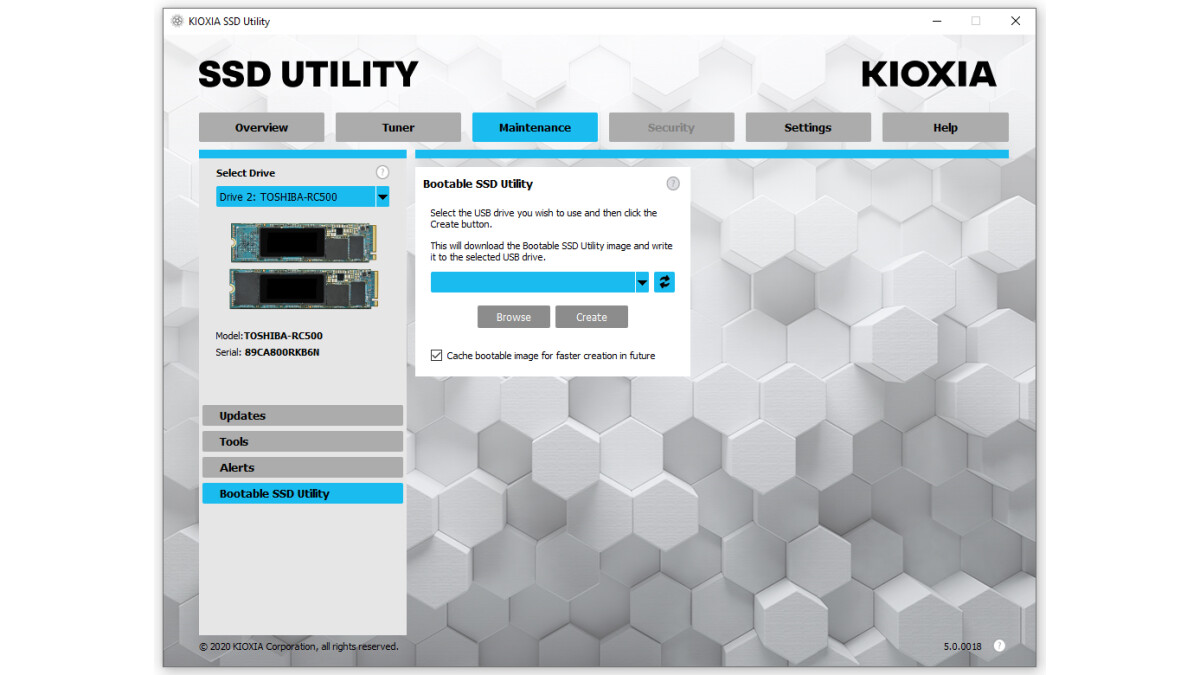Click the upper SSD drive image thumbnail
Image resolution: width=1200 pixels, height=675 pixels.
tap(303, 240)
